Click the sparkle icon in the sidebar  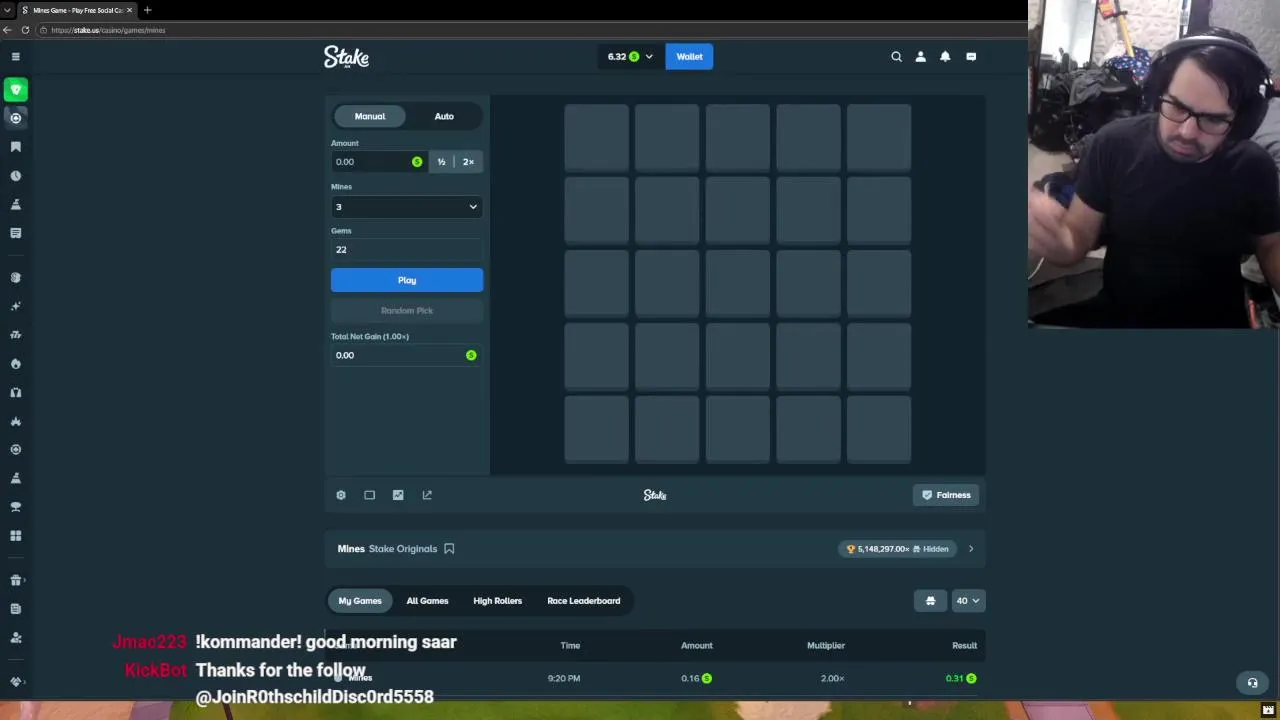coord(15,306)
